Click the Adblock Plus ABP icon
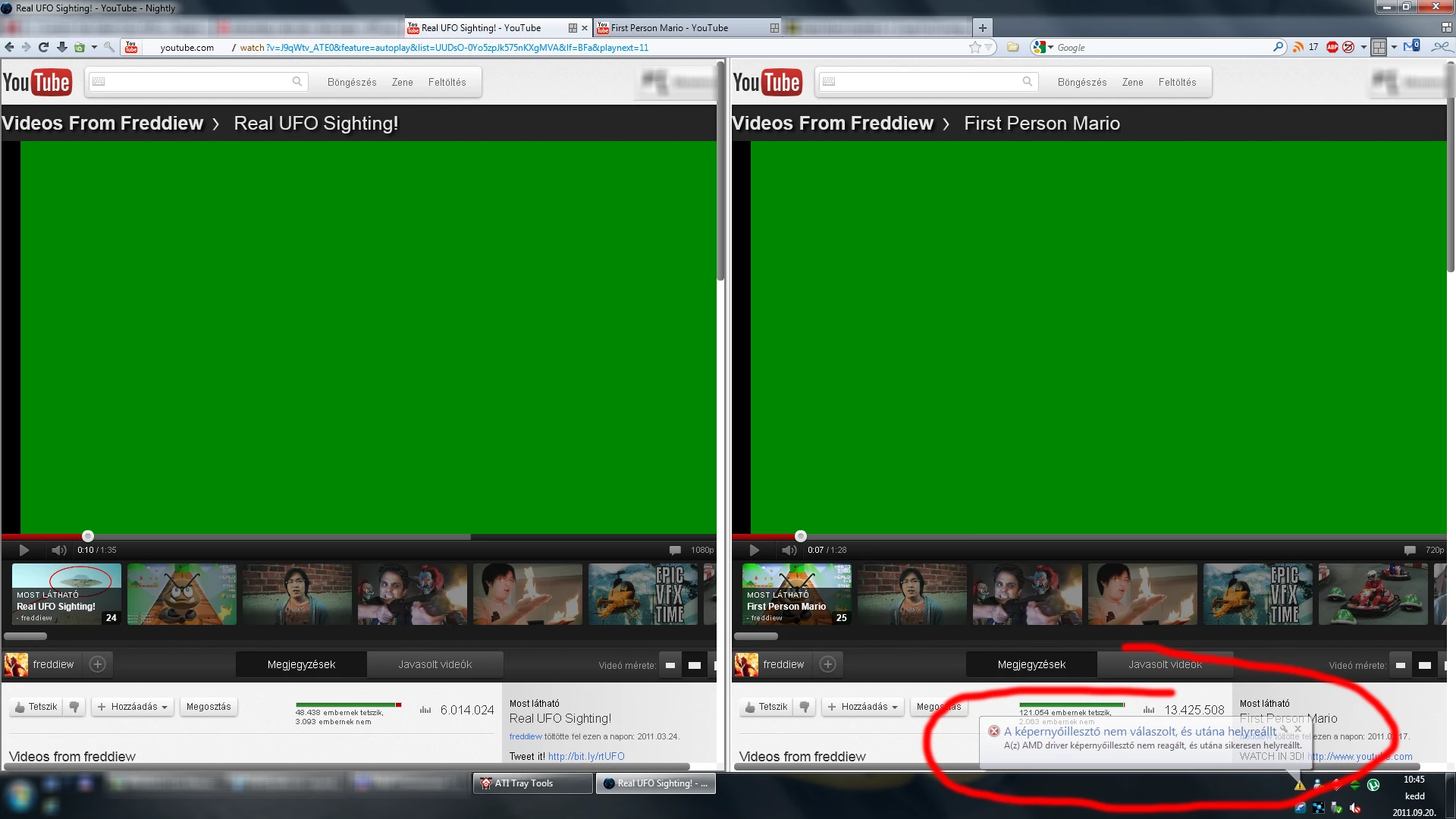 [x=1332, y=47]
